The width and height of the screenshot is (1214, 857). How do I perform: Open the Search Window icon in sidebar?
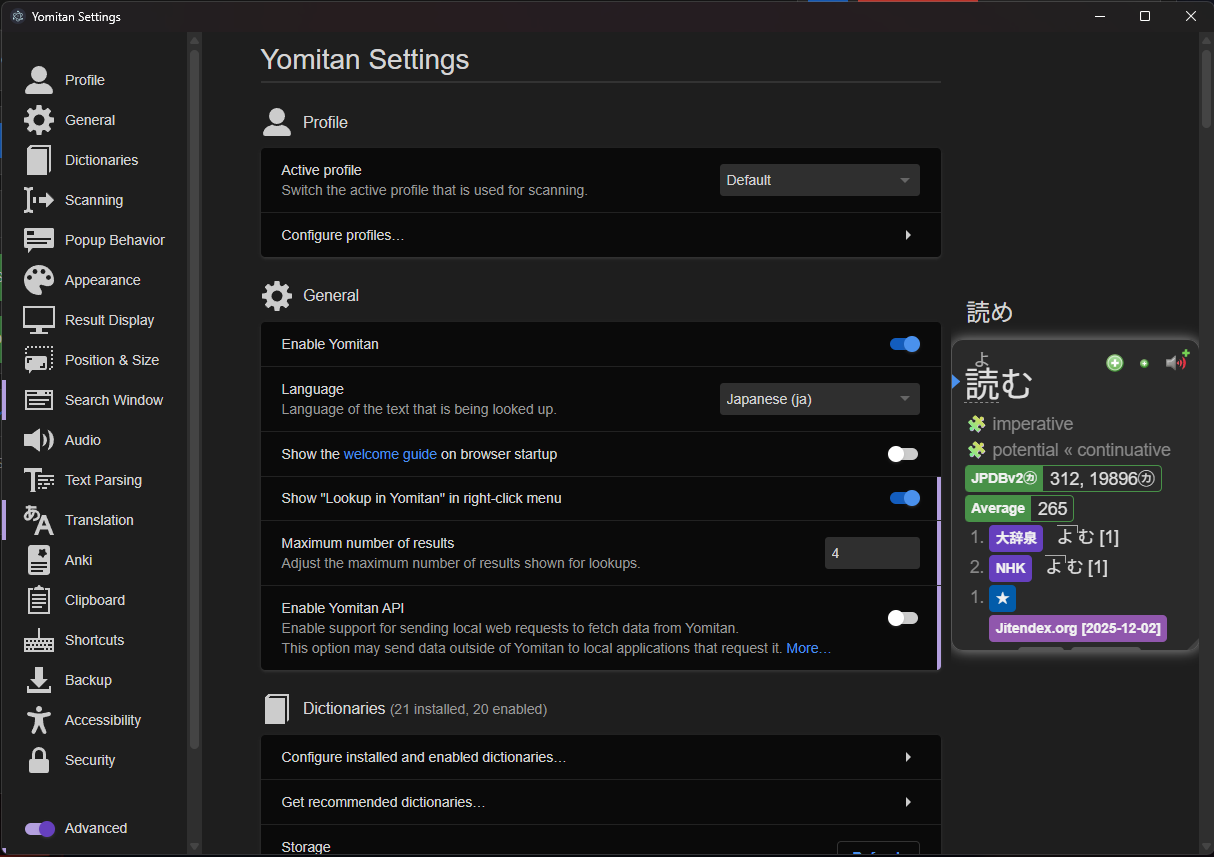[x=39, y=400]
